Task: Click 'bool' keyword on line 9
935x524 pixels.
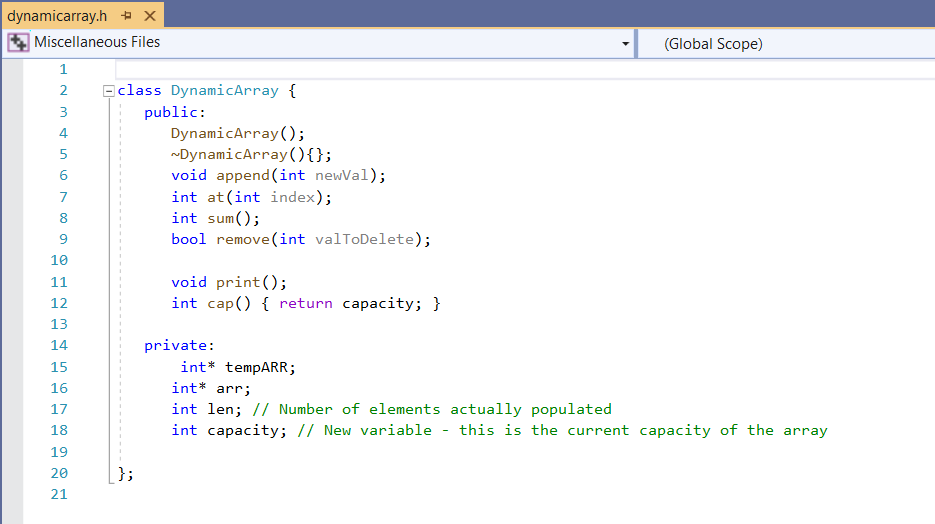Action: tap(188, 239)
